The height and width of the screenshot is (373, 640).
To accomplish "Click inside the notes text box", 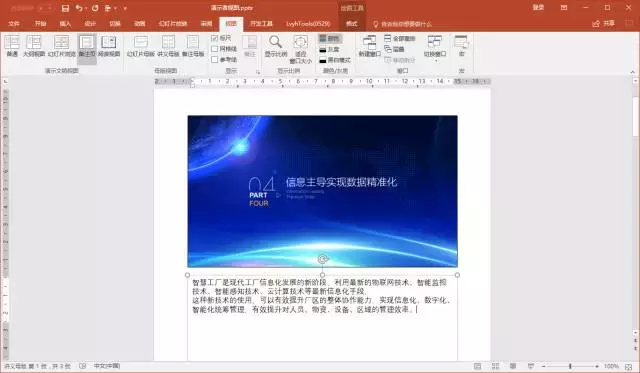I will [322, 318].
